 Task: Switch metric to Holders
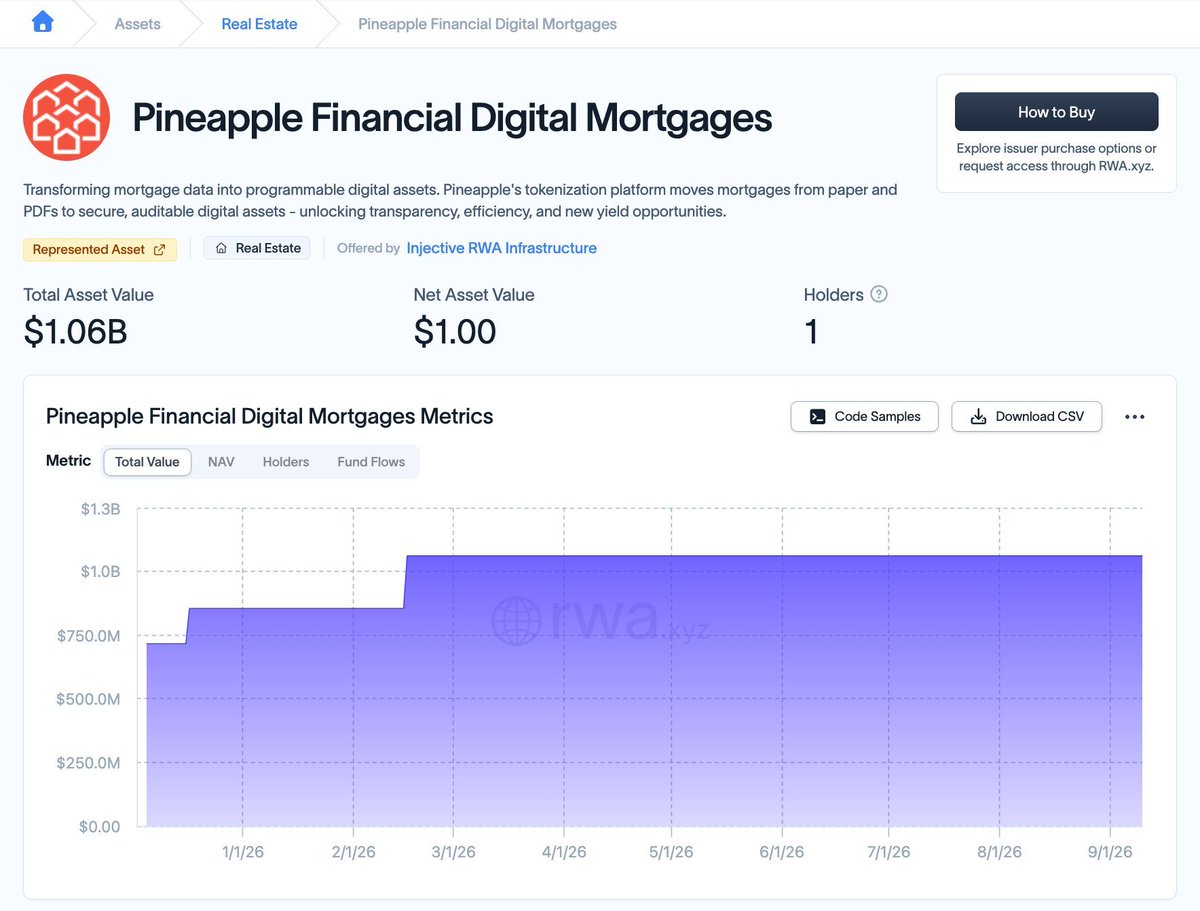(x=286, y=462)
